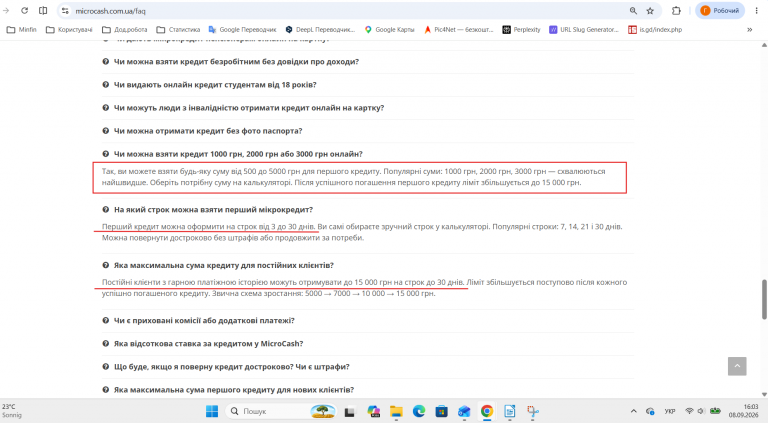Viewport: 768px width, 423px height.
Task: Open the is.gd/index.php bookmark
Action: [655, 30]
